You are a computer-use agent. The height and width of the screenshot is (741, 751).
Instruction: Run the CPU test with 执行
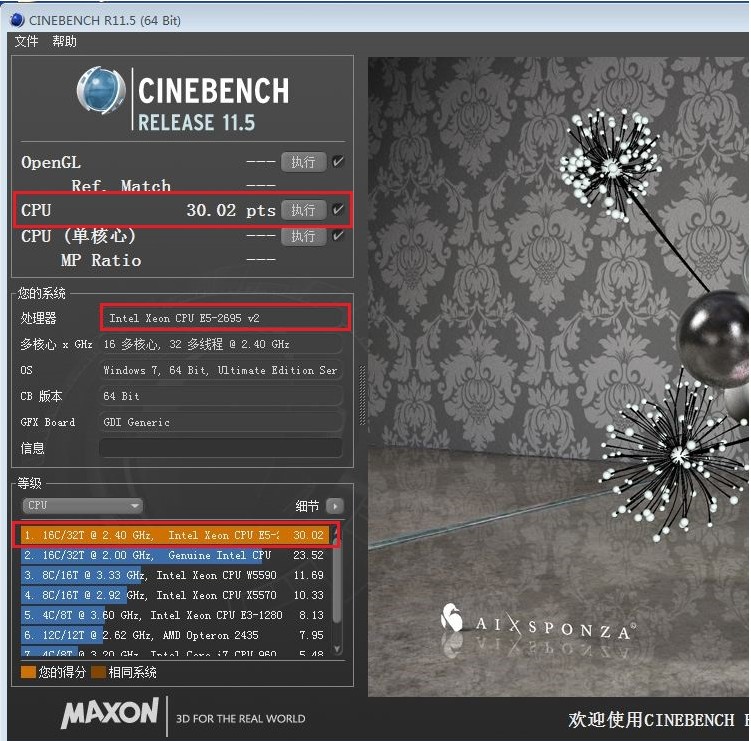(x=303, y=210)
